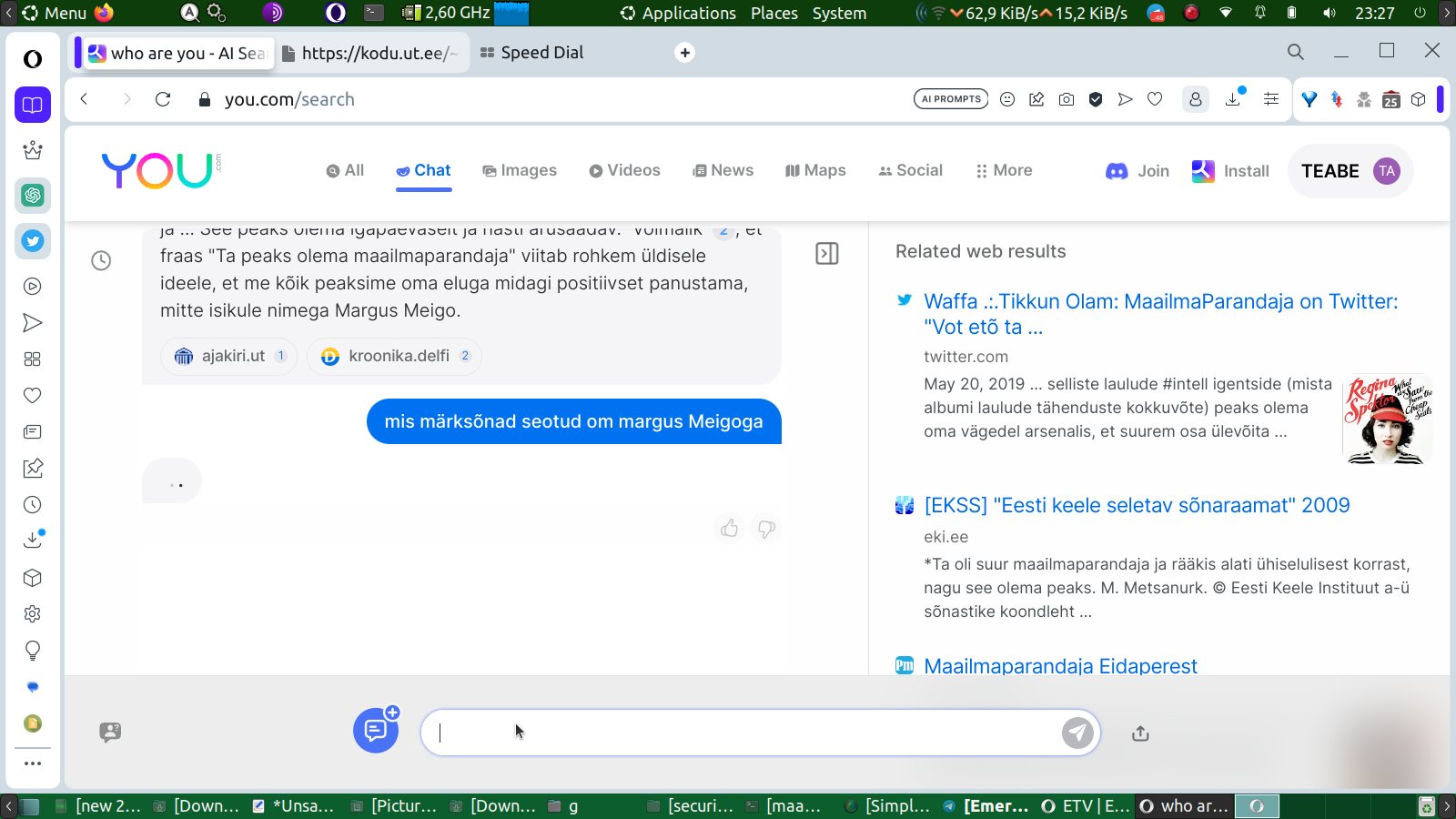Image resolution: width=1456 pixels, height=819 pixels.
Task: Open profile account icon in toolbar
Action: [x=1196, y=99]
